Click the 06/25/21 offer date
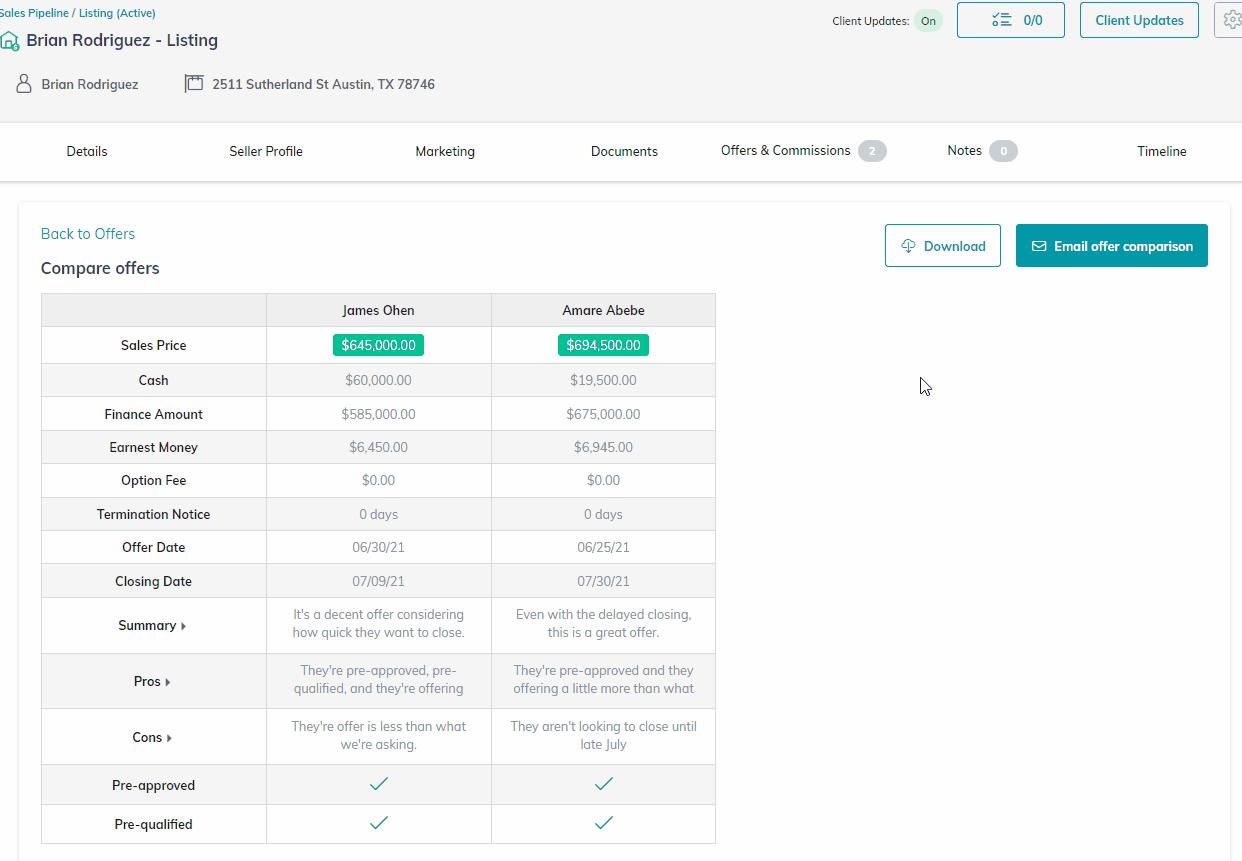This screenshot has width=1242, height=861. [x=603, y=548]
